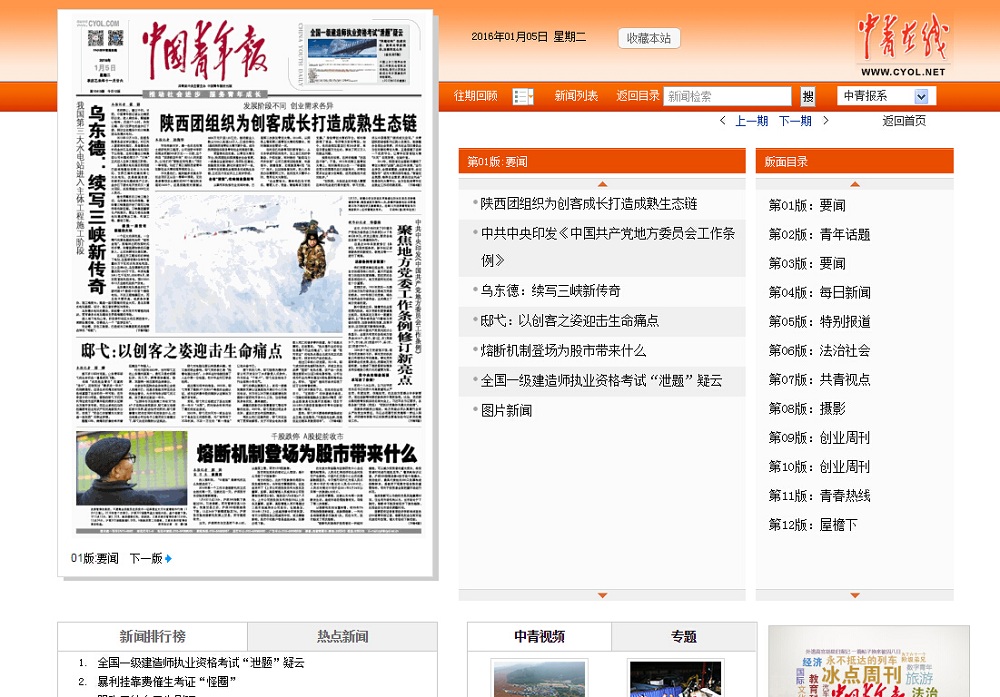Viewport: 1000px width, 697px height.
Task: Click 返回首页
Action: click(x=904, y=121)
